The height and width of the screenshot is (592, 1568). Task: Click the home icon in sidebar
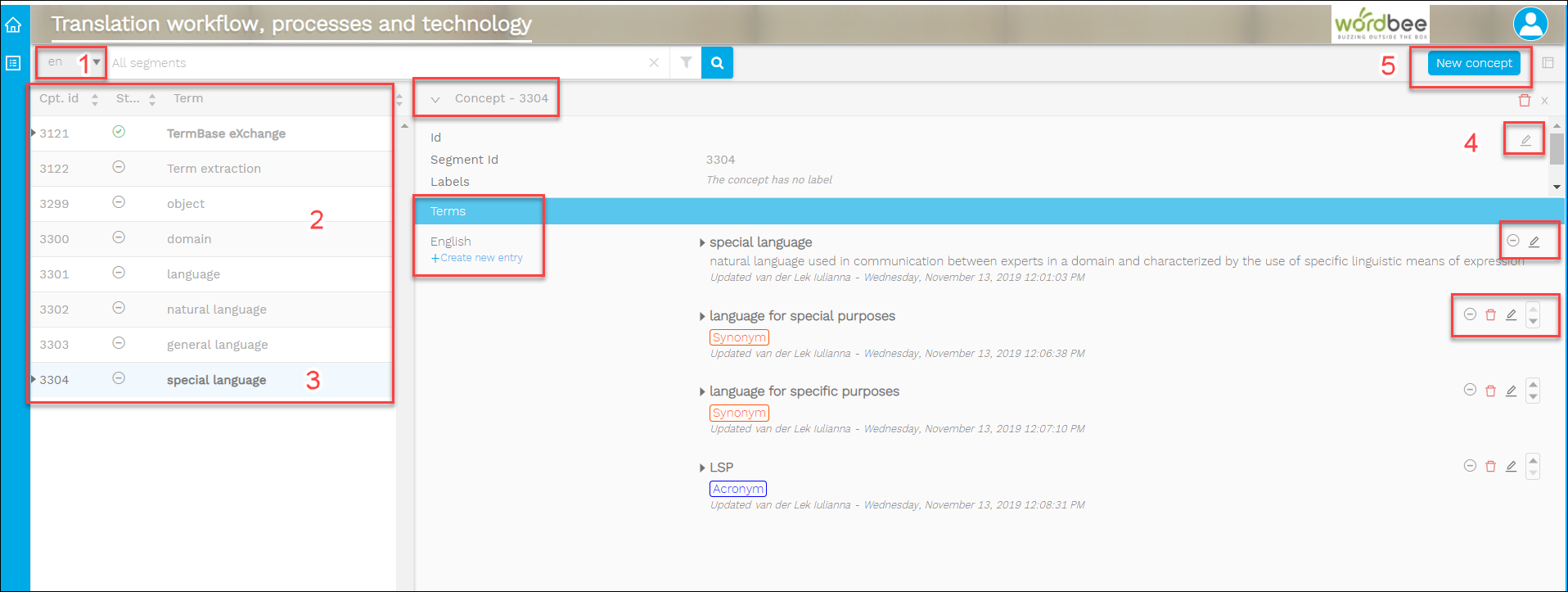click(x=13, y=25)
